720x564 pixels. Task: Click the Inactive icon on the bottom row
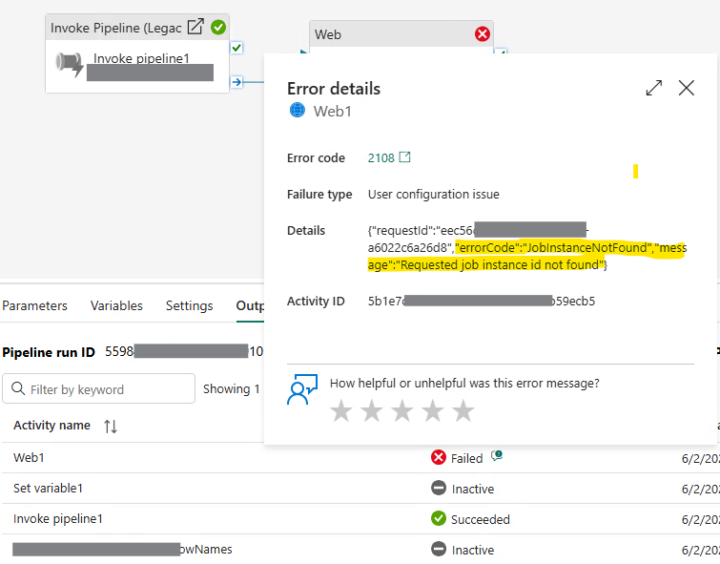(x=439, y=549)
